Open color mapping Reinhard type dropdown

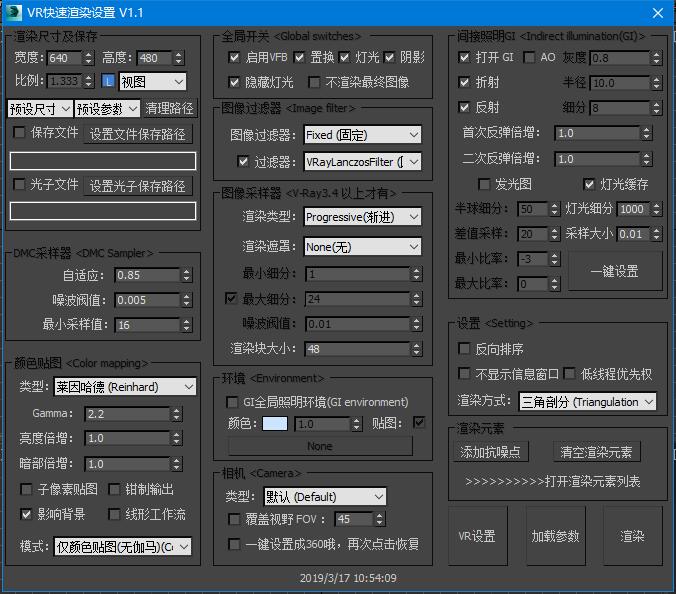pos(125,387)
